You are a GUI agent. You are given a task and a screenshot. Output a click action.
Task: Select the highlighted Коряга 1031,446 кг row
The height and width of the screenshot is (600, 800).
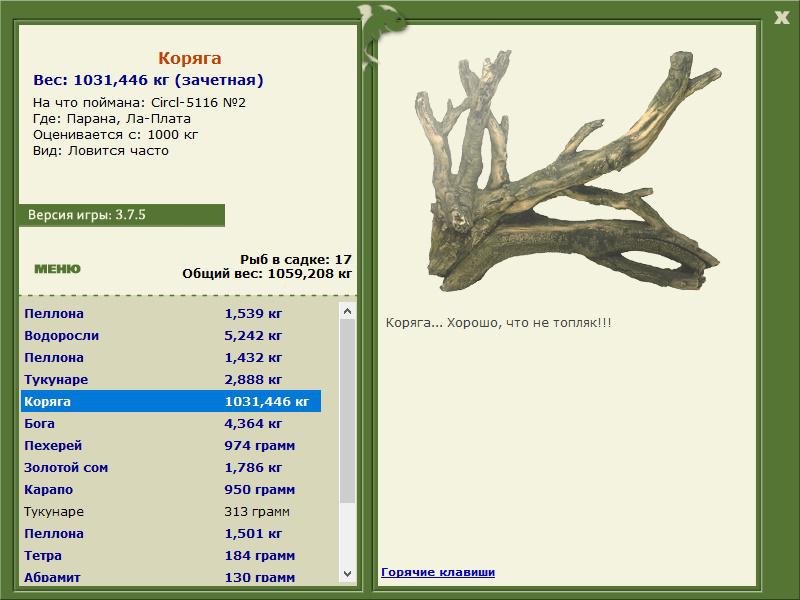coord(171,402)
